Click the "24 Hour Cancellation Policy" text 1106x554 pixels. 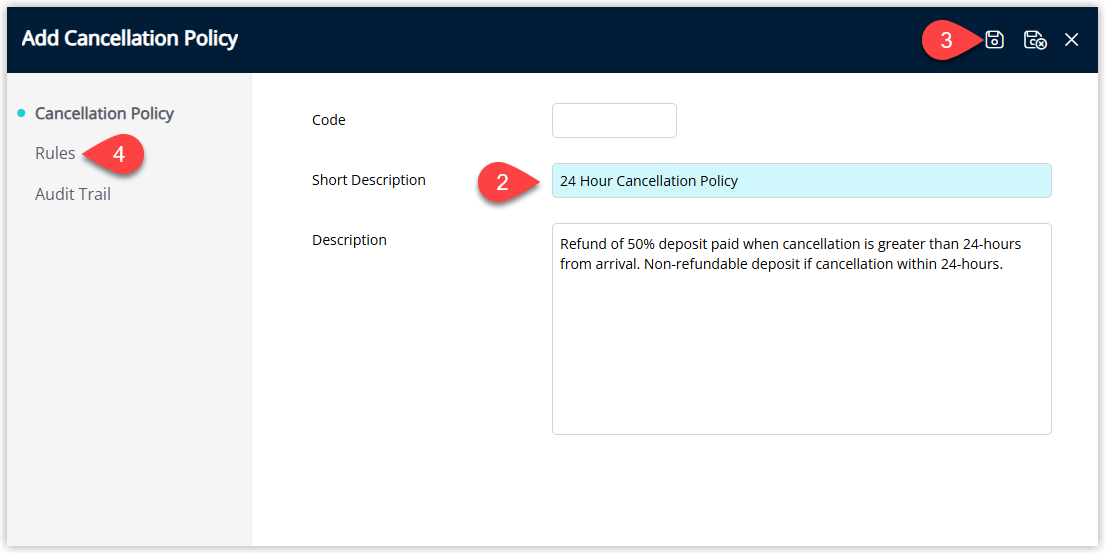(649, 181)
